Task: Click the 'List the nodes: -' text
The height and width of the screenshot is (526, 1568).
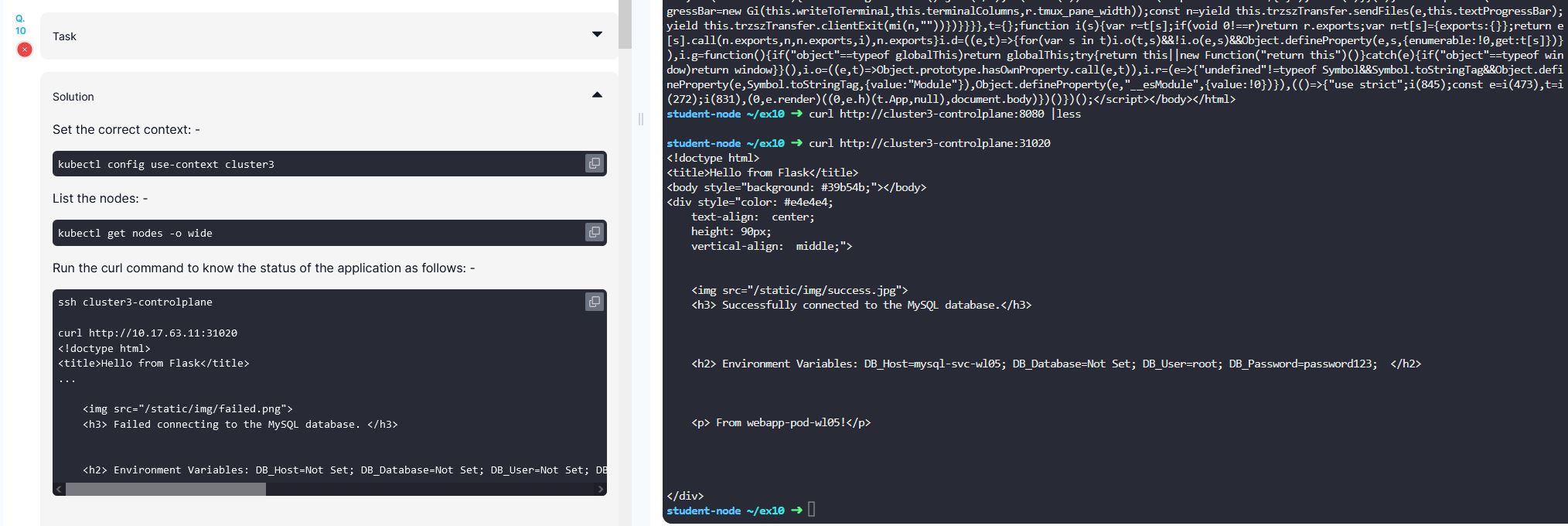Action: tap(100, 198)
